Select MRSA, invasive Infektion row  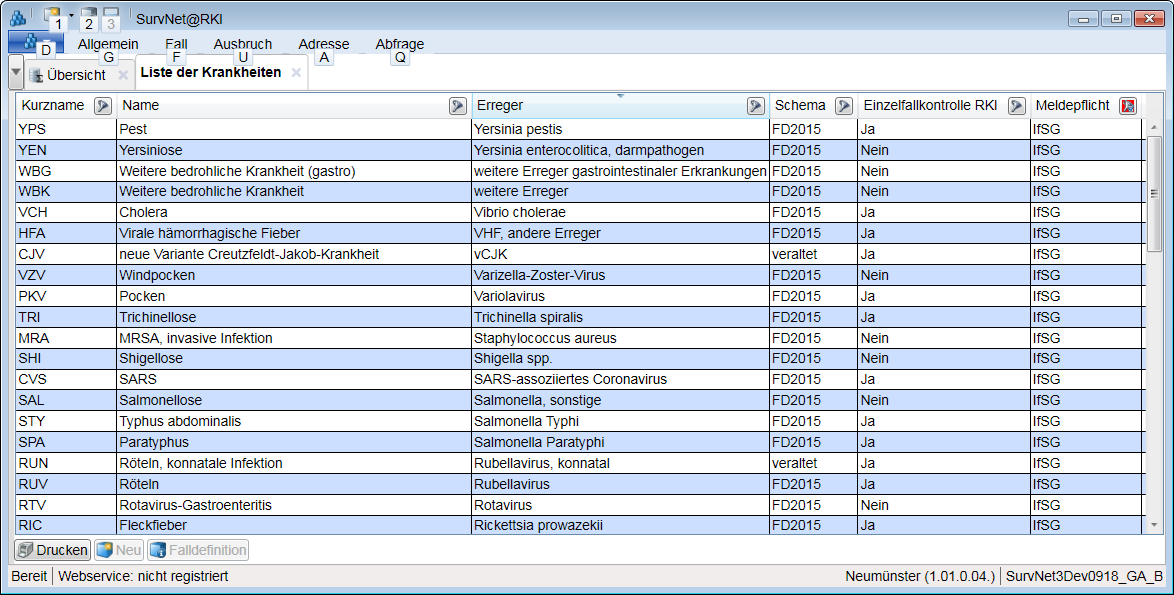coord(579,338)
